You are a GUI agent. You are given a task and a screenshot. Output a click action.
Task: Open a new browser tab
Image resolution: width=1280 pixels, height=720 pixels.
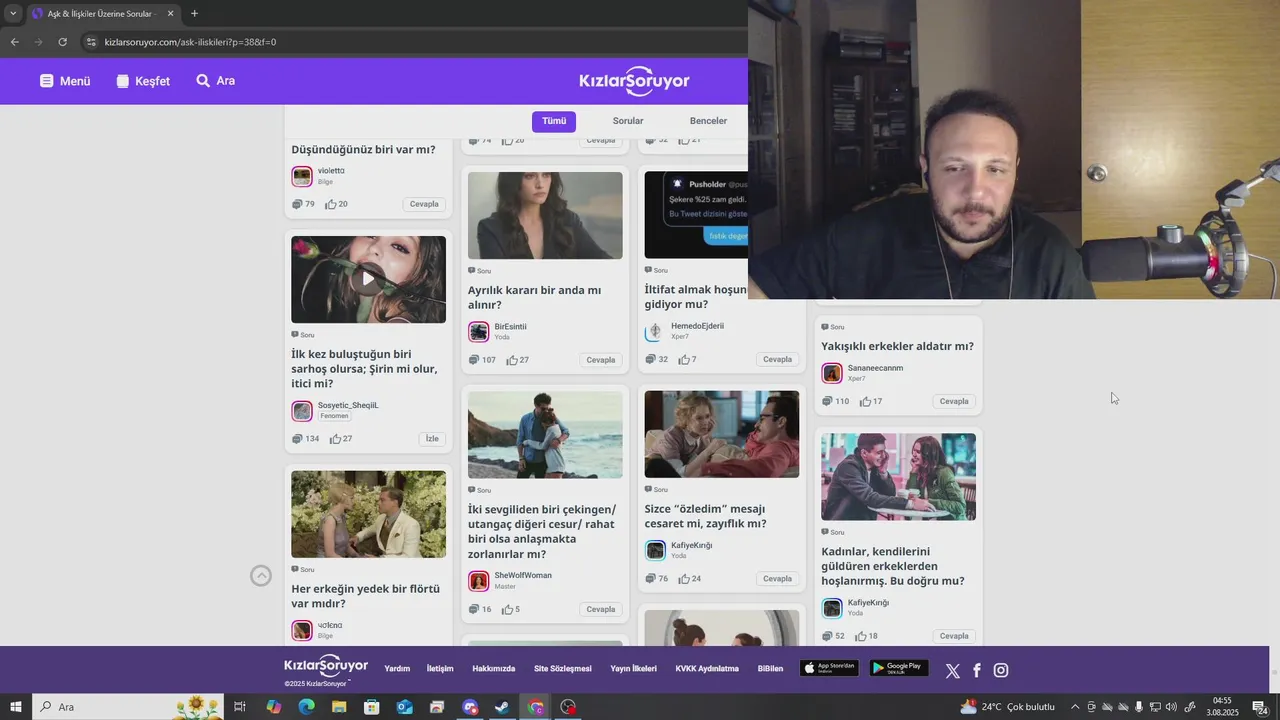(x=194, y=14)
